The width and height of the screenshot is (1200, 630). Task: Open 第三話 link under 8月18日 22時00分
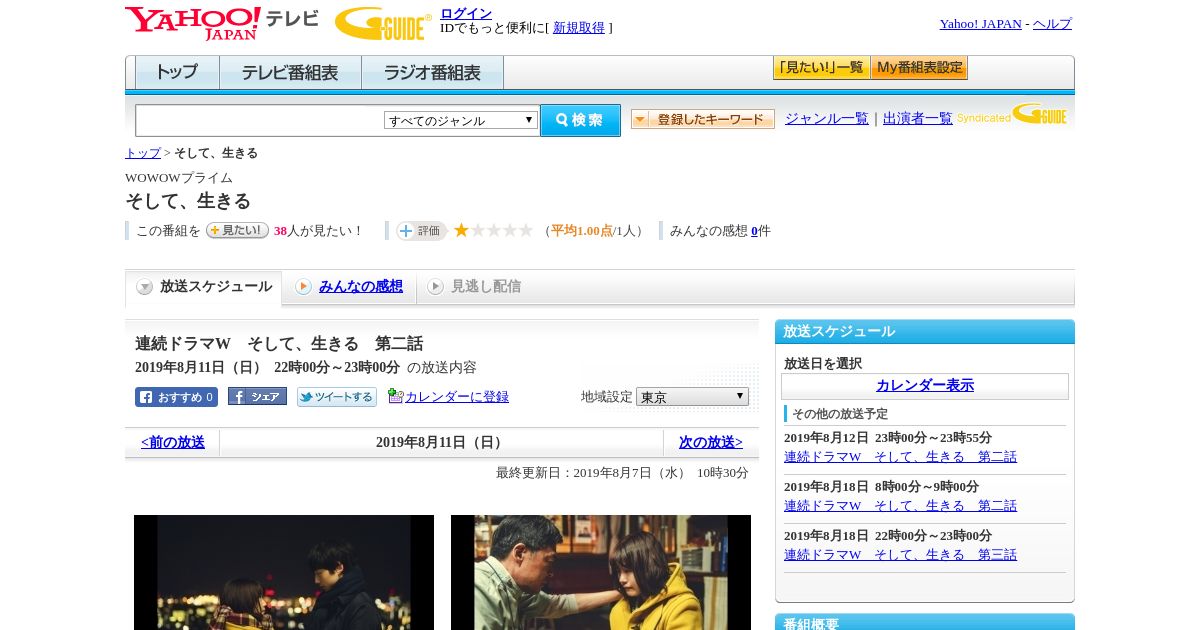pyautogui.click(x=900, y=555)
